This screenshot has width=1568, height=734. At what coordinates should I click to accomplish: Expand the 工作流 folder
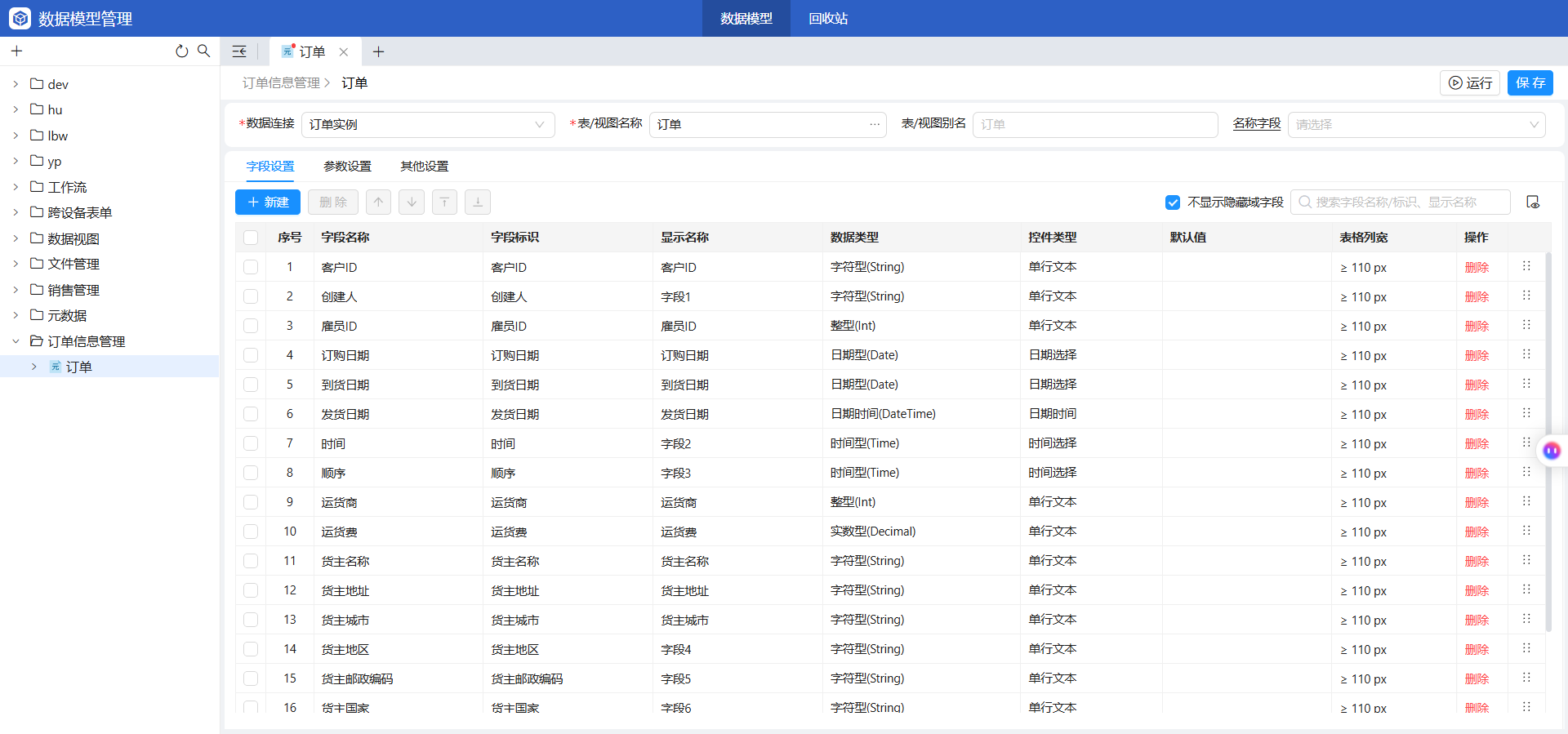click(x=16, y=187)
